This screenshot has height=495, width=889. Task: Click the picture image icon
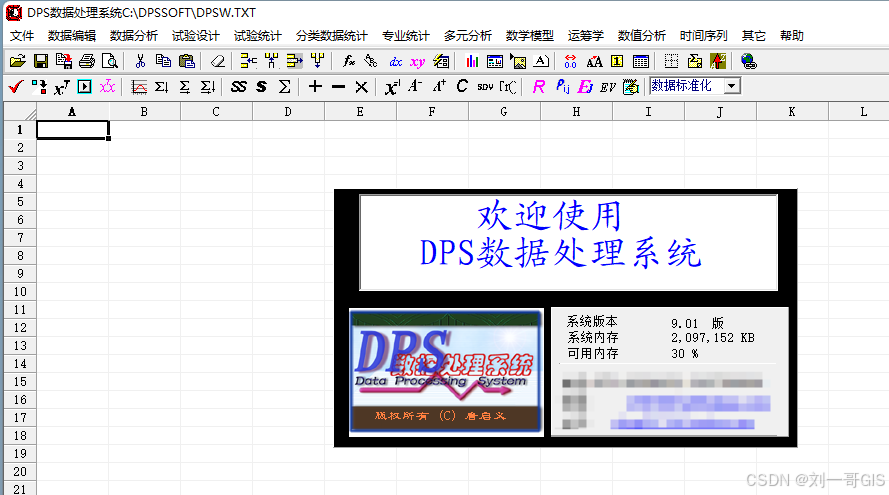pos(518,61)
